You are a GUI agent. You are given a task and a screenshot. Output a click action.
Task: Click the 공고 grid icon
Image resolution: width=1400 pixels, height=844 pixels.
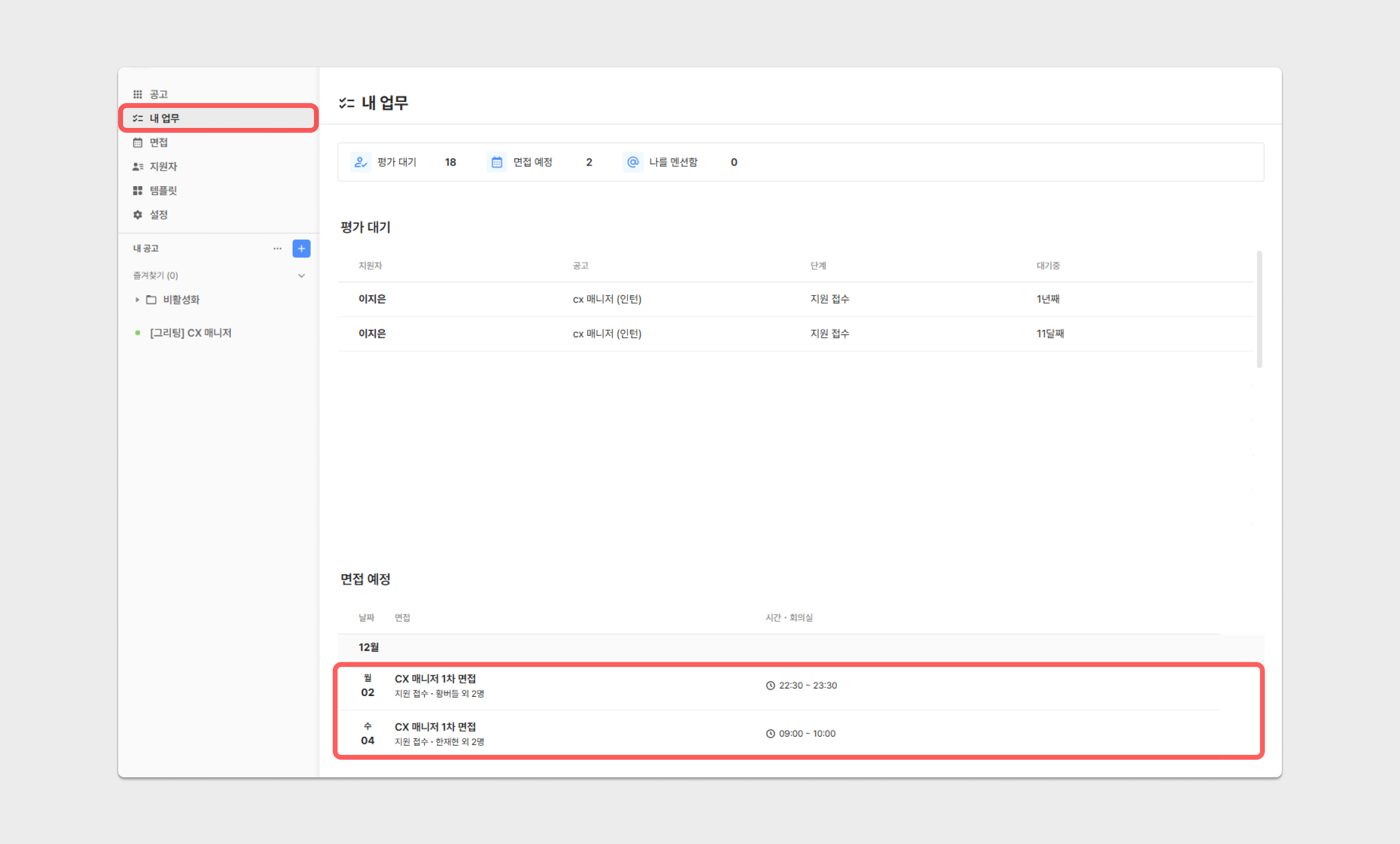click(137, 94)
